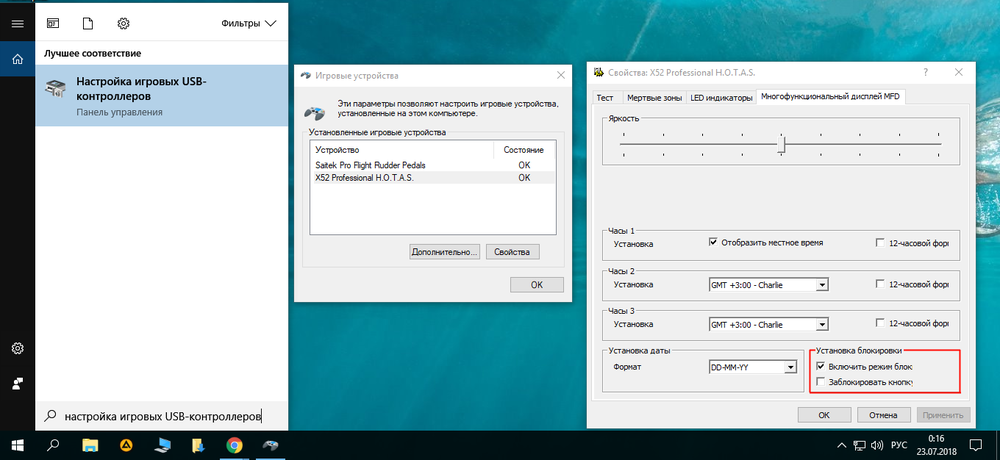Click the Свойства button

pyautogui.click(x=512, y=252)
